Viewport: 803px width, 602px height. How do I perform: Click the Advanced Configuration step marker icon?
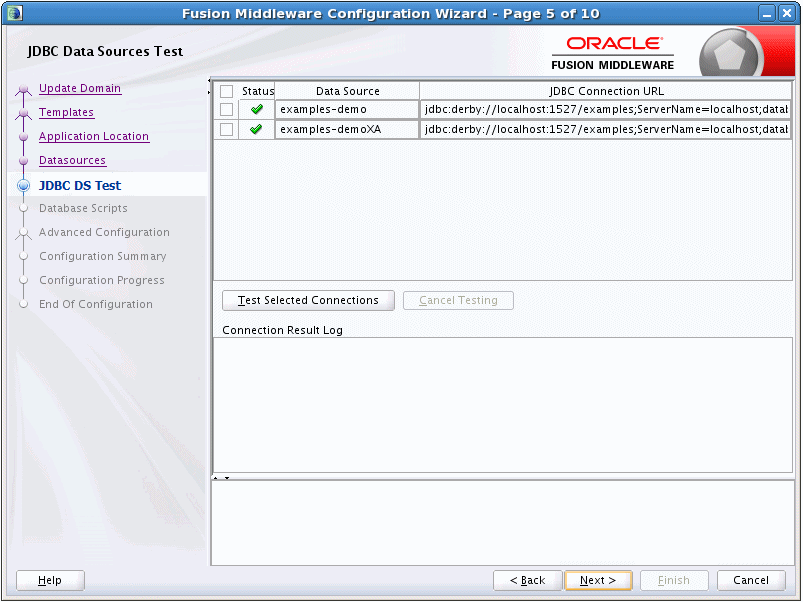pos(23,233)
